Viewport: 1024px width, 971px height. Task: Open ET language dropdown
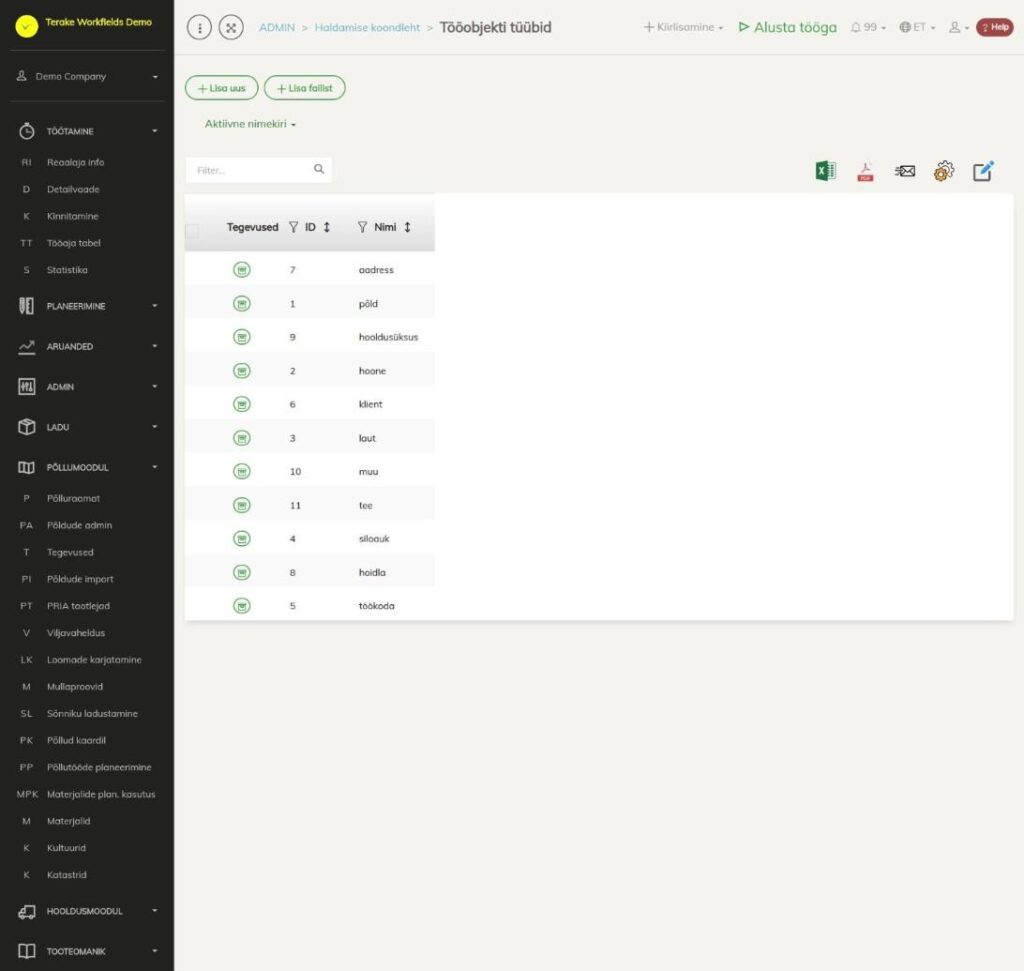click(x=918, y=27)
